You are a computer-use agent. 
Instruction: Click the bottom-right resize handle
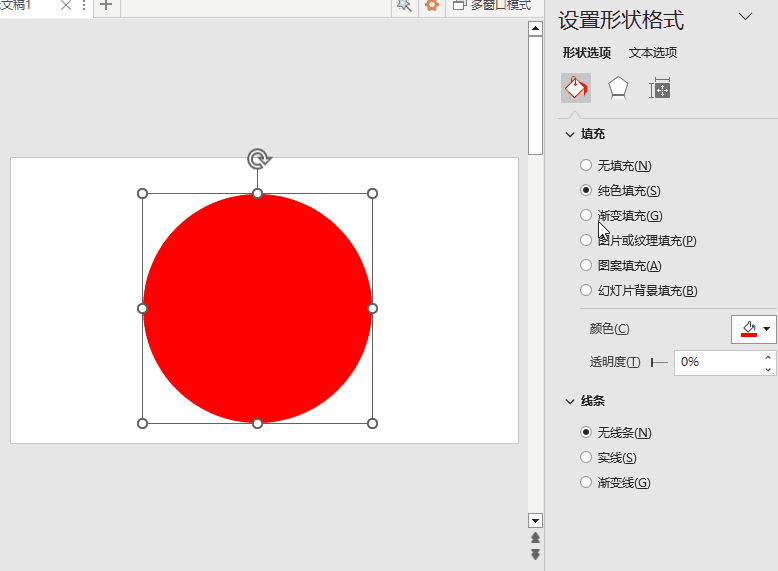tap(373, 423)
